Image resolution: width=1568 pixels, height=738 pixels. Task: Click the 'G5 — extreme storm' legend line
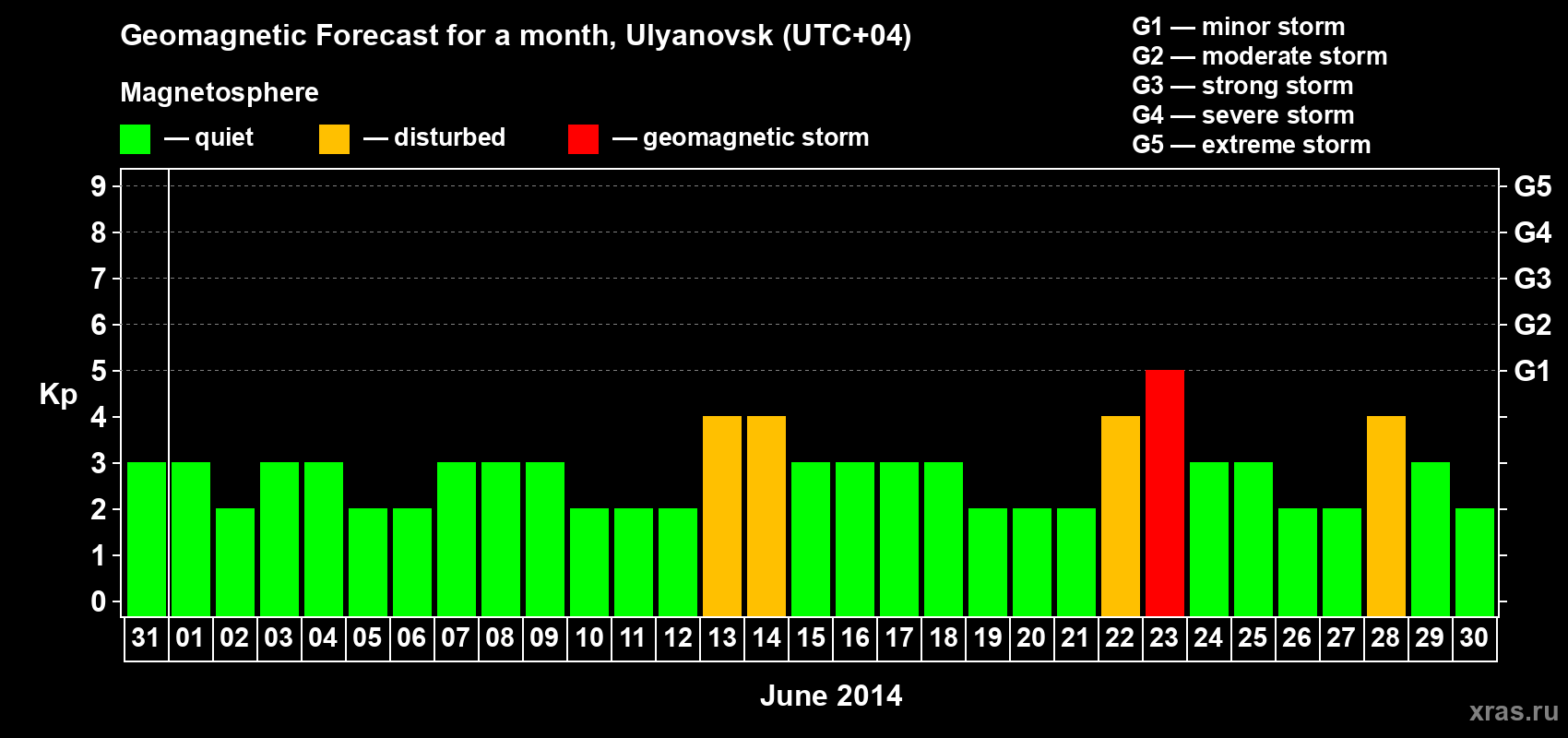click(1252, 145)
